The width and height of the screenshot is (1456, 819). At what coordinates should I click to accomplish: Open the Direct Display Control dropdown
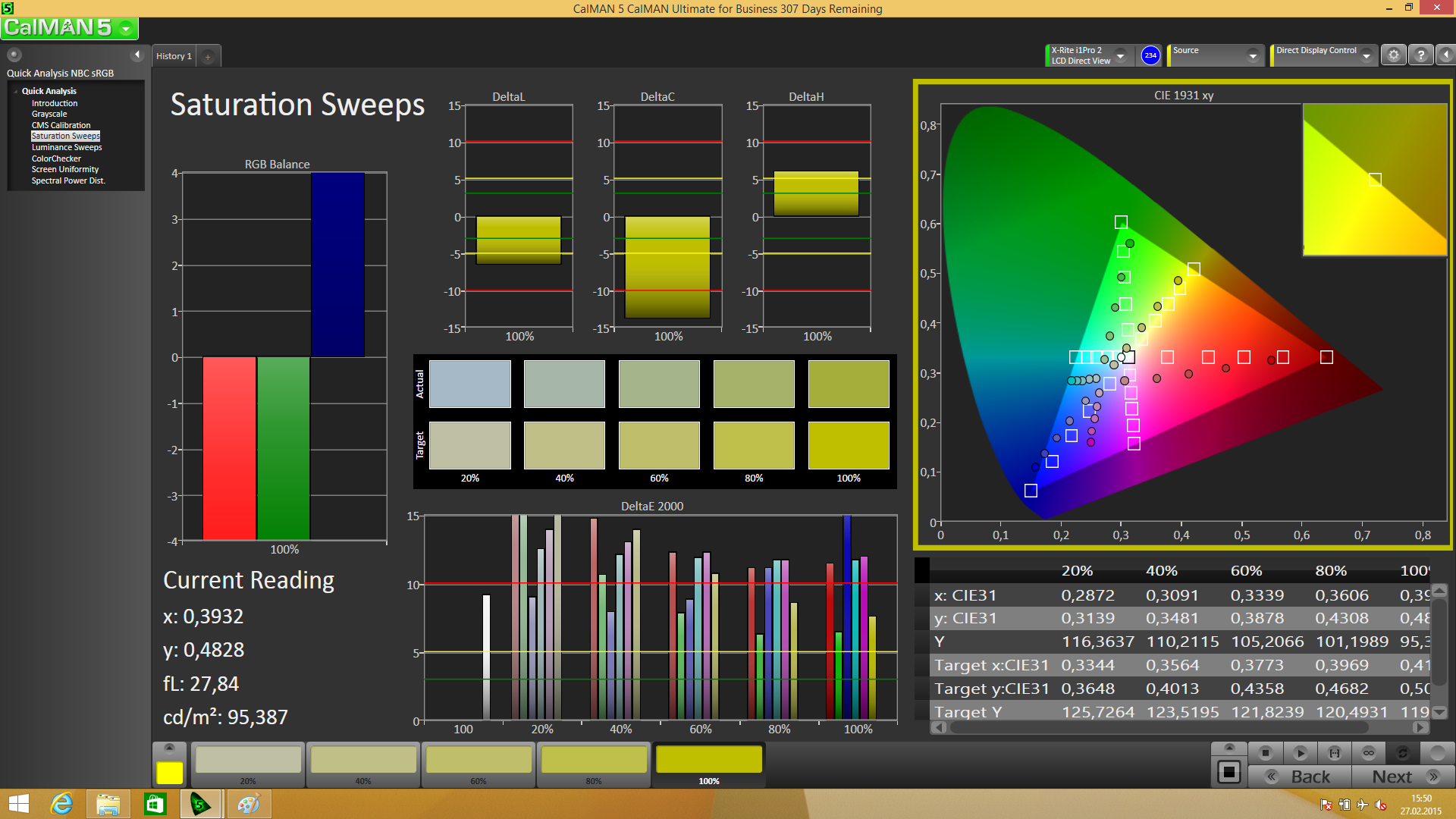1367,55
